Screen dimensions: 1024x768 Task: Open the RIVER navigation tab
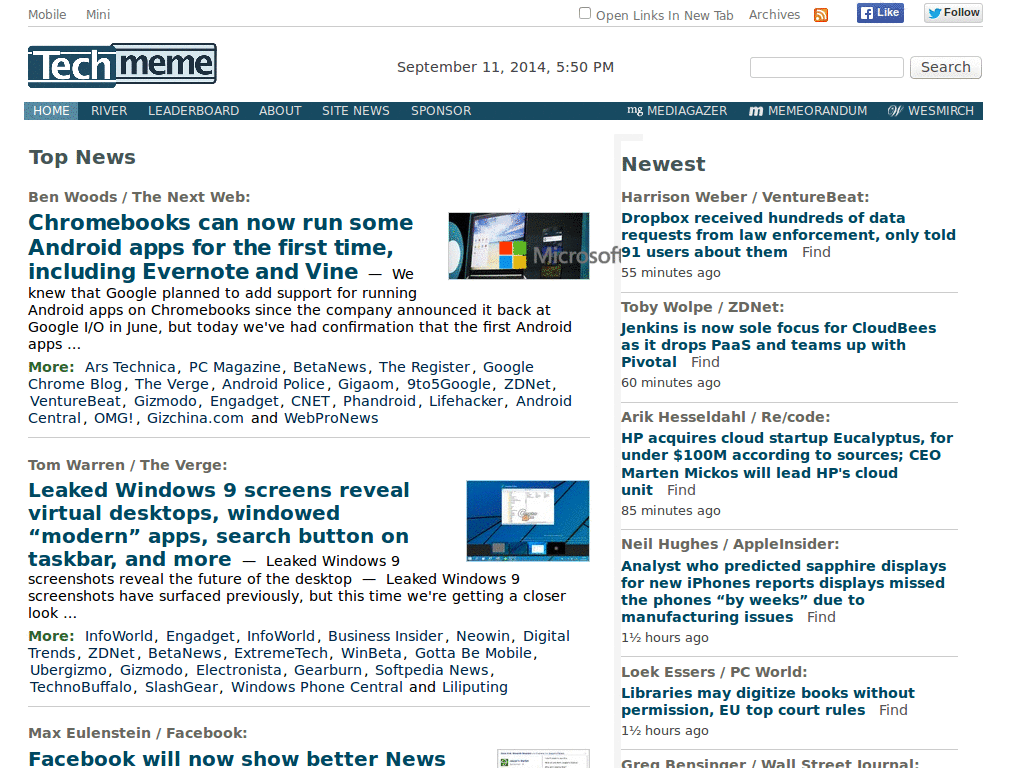tap(109, 111)
